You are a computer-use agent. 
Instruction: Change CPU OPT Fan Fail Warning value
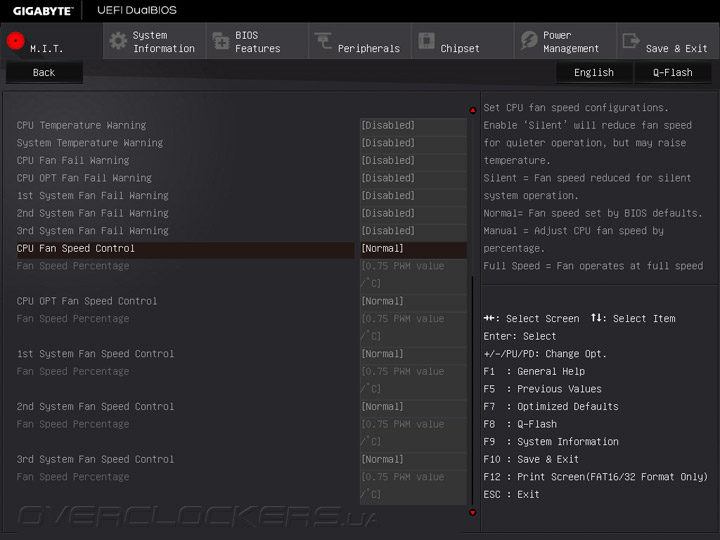[413, 178]
